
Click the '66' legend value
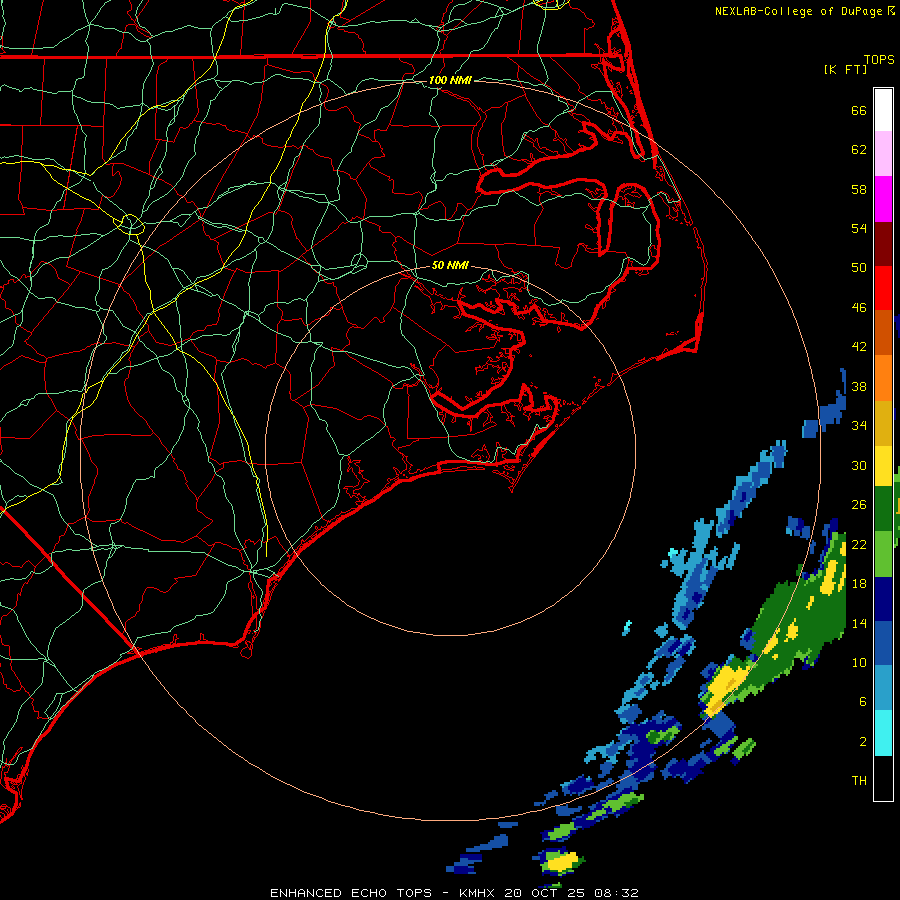tap(859, 110)
